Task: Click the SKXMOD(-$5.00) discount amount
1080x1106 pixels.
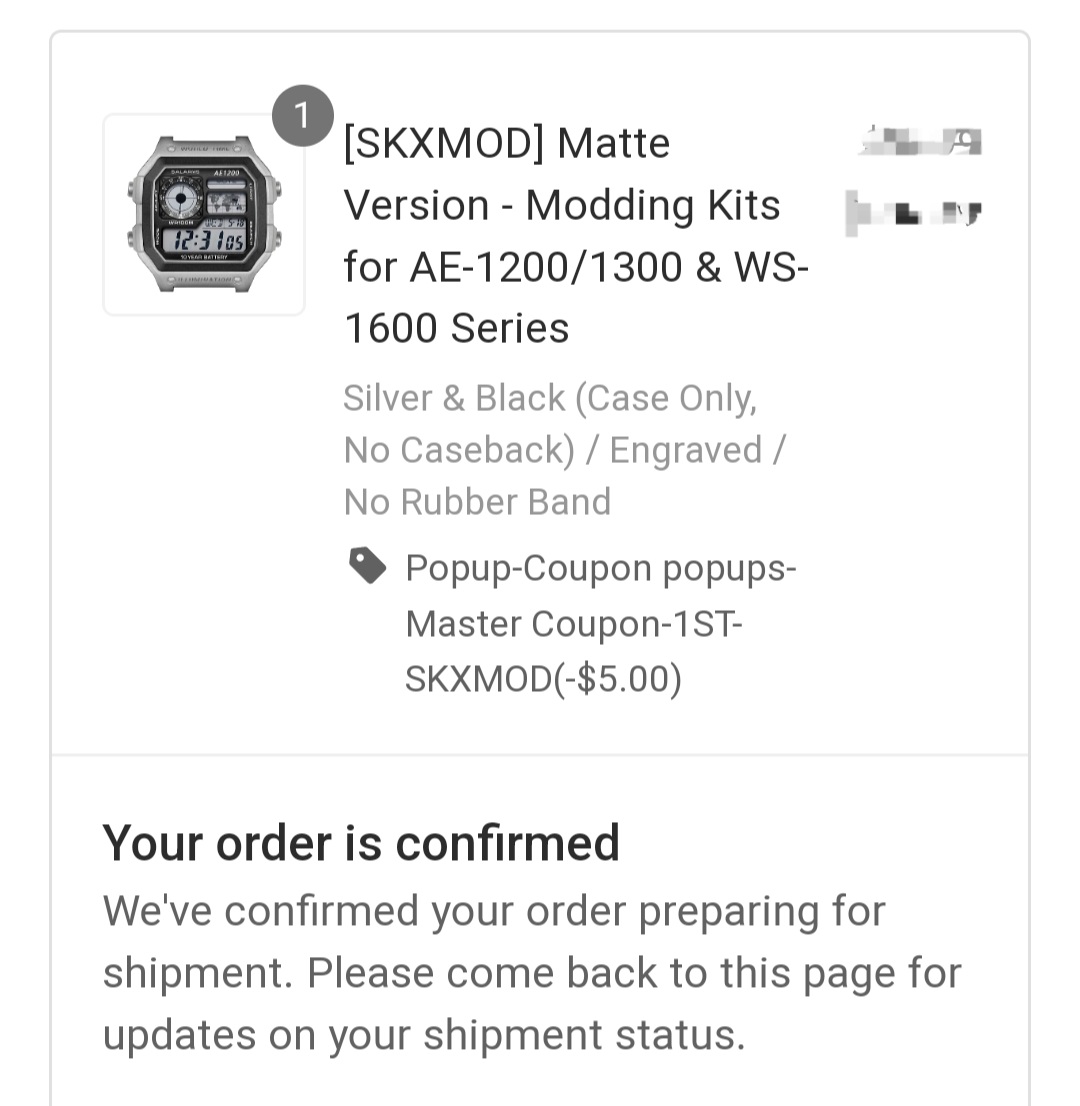Action: pos(543,679)
